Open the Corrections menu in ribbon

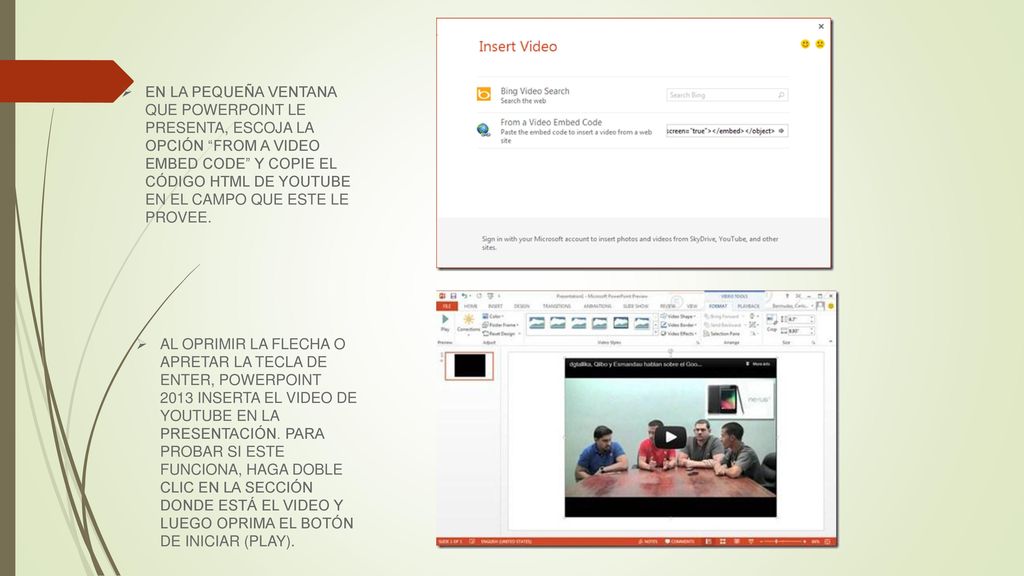[468, 325]
